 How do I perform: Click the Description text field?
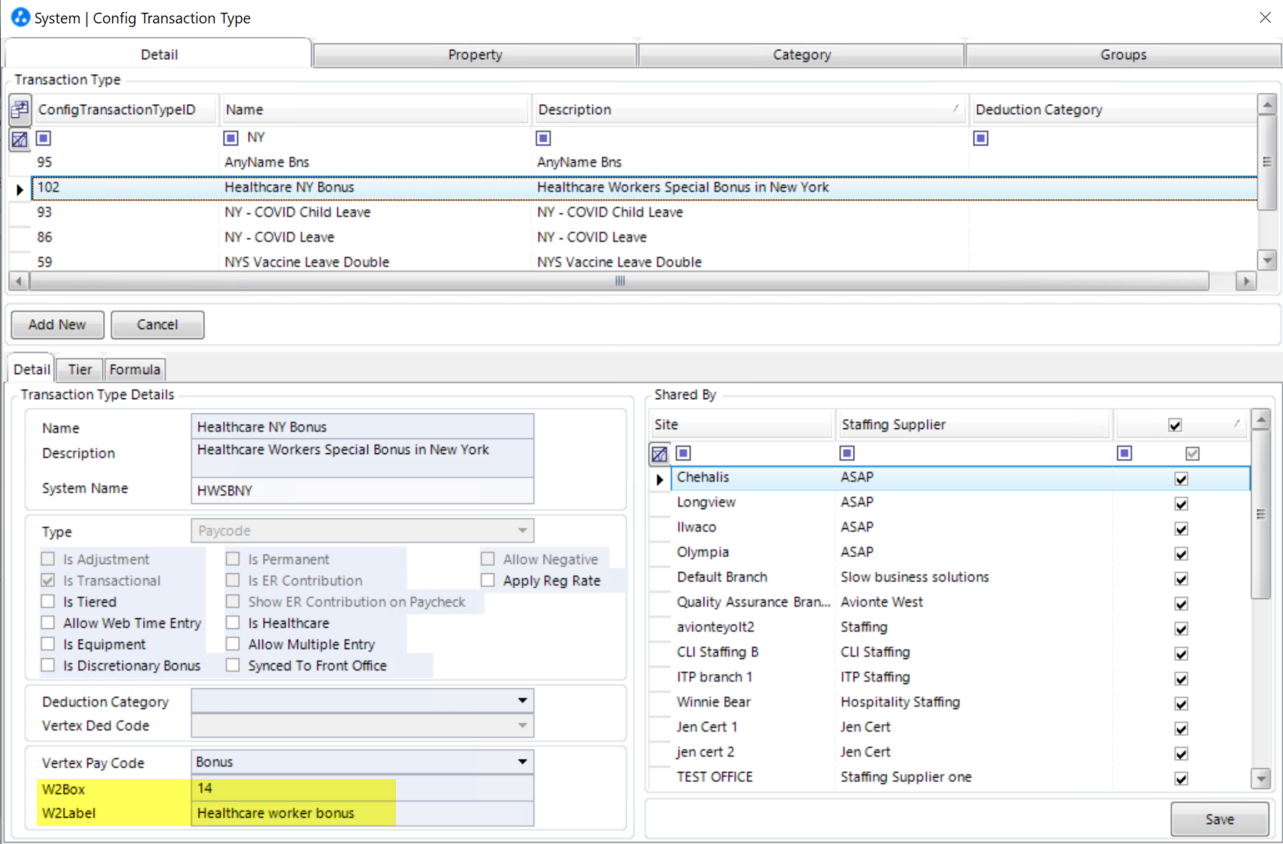click(x=362, y=458)
